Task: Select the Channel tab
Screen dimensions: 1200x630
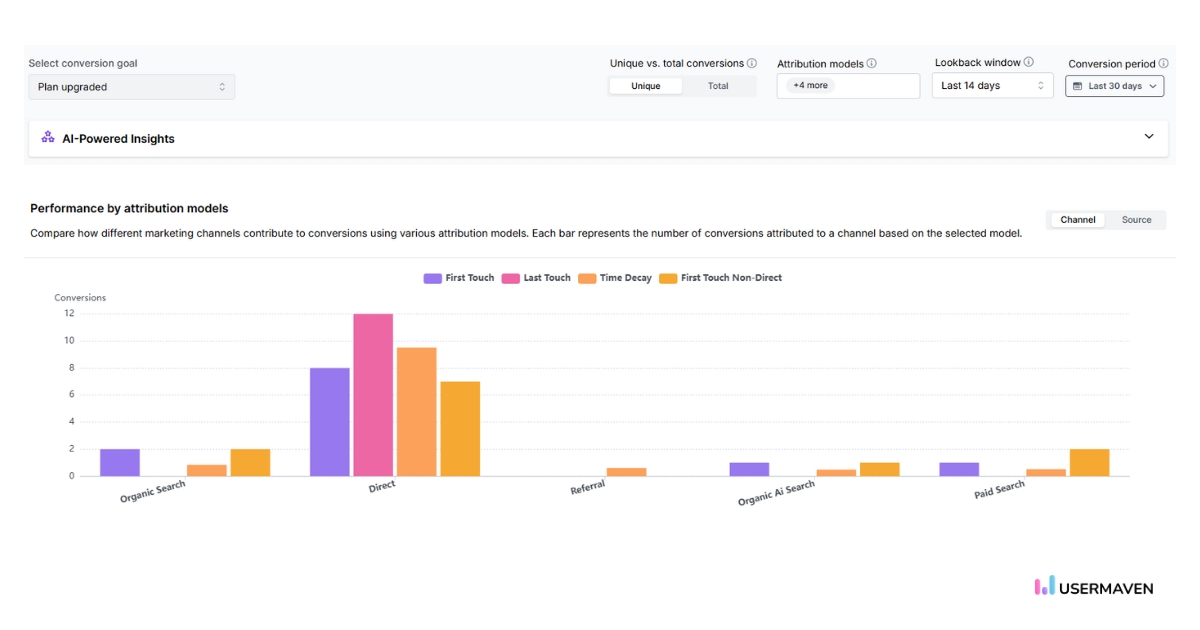Action: pyautogui.click(x=1076, y=219)
